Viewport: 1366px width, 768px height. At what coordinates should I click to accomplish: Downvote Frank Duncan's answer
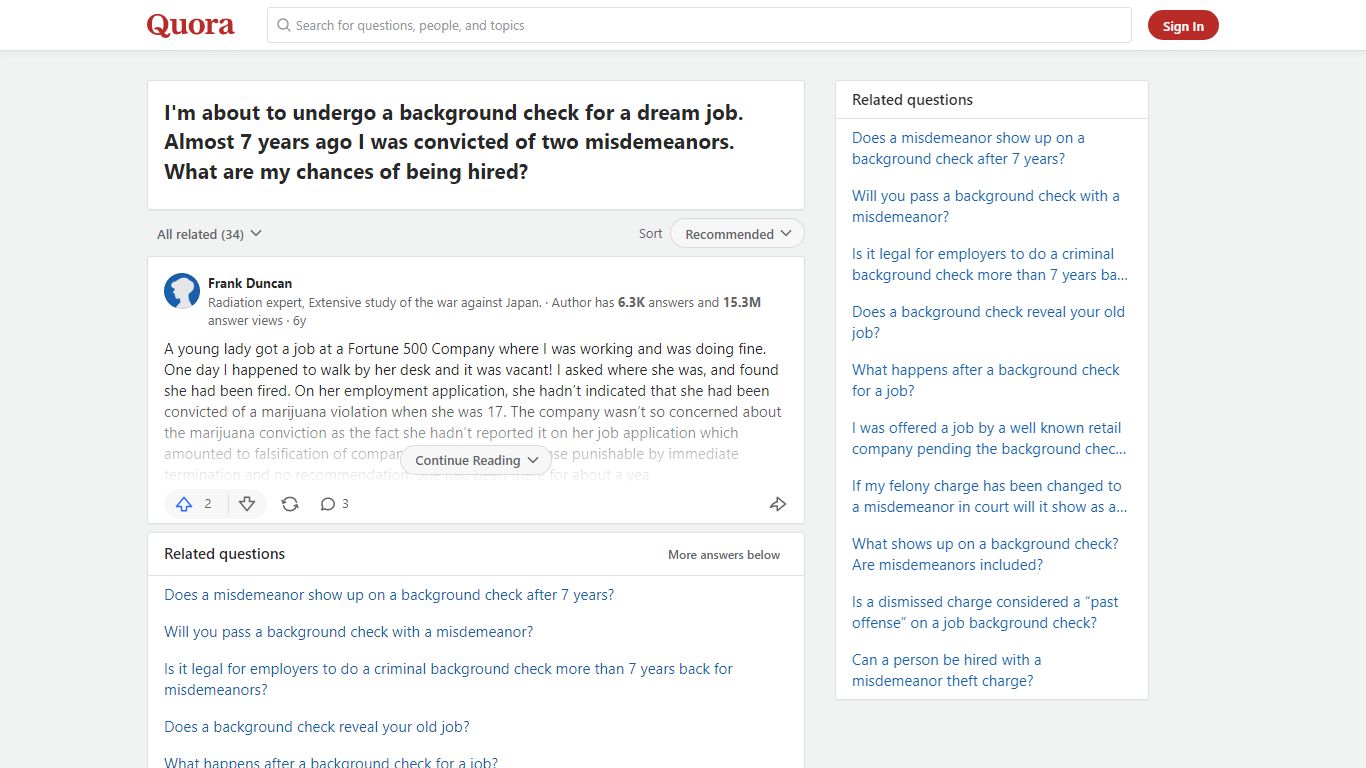[247, 504]
